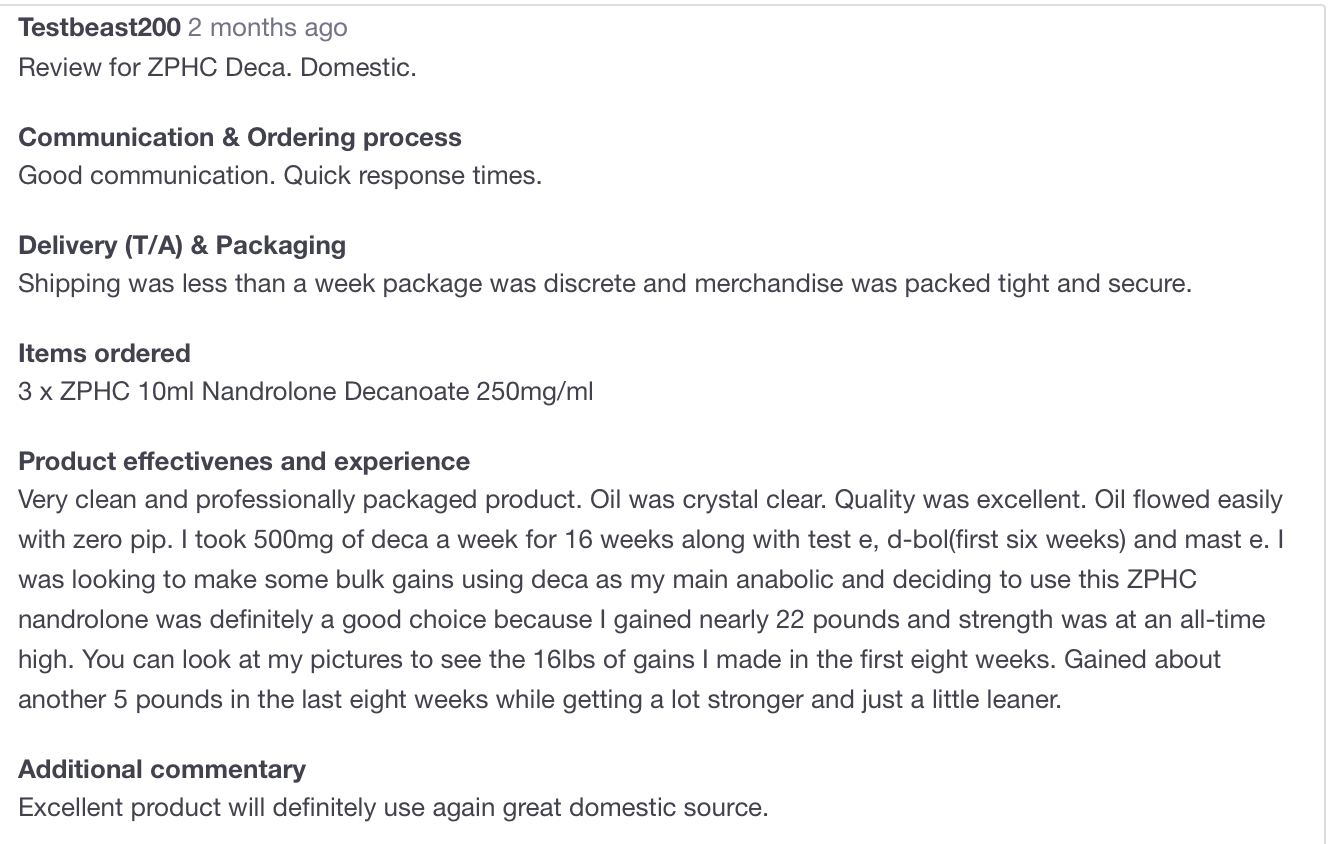This screenshot has height=844, width=1330.
Task: Select the "Additional commentary" heading
Action: point(162,769)
